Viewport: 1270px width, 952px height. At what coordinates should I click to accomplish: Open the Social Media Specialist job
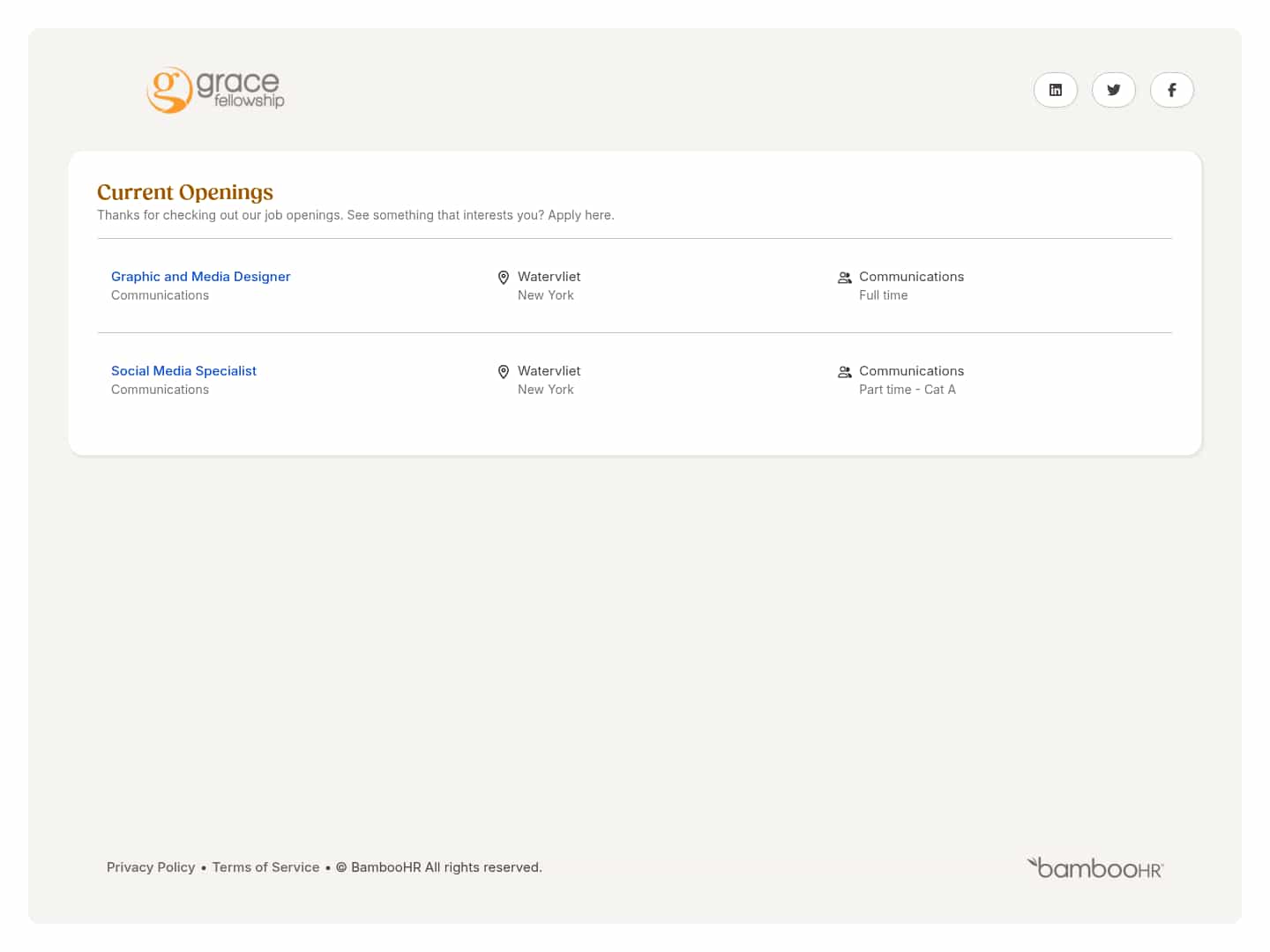pyautogui.click(x=183, y=371)
